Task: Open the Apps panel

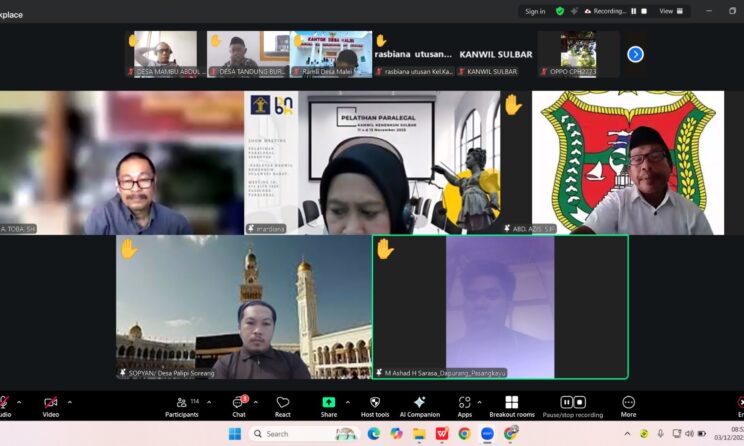Action: click(x=464, y=404)
